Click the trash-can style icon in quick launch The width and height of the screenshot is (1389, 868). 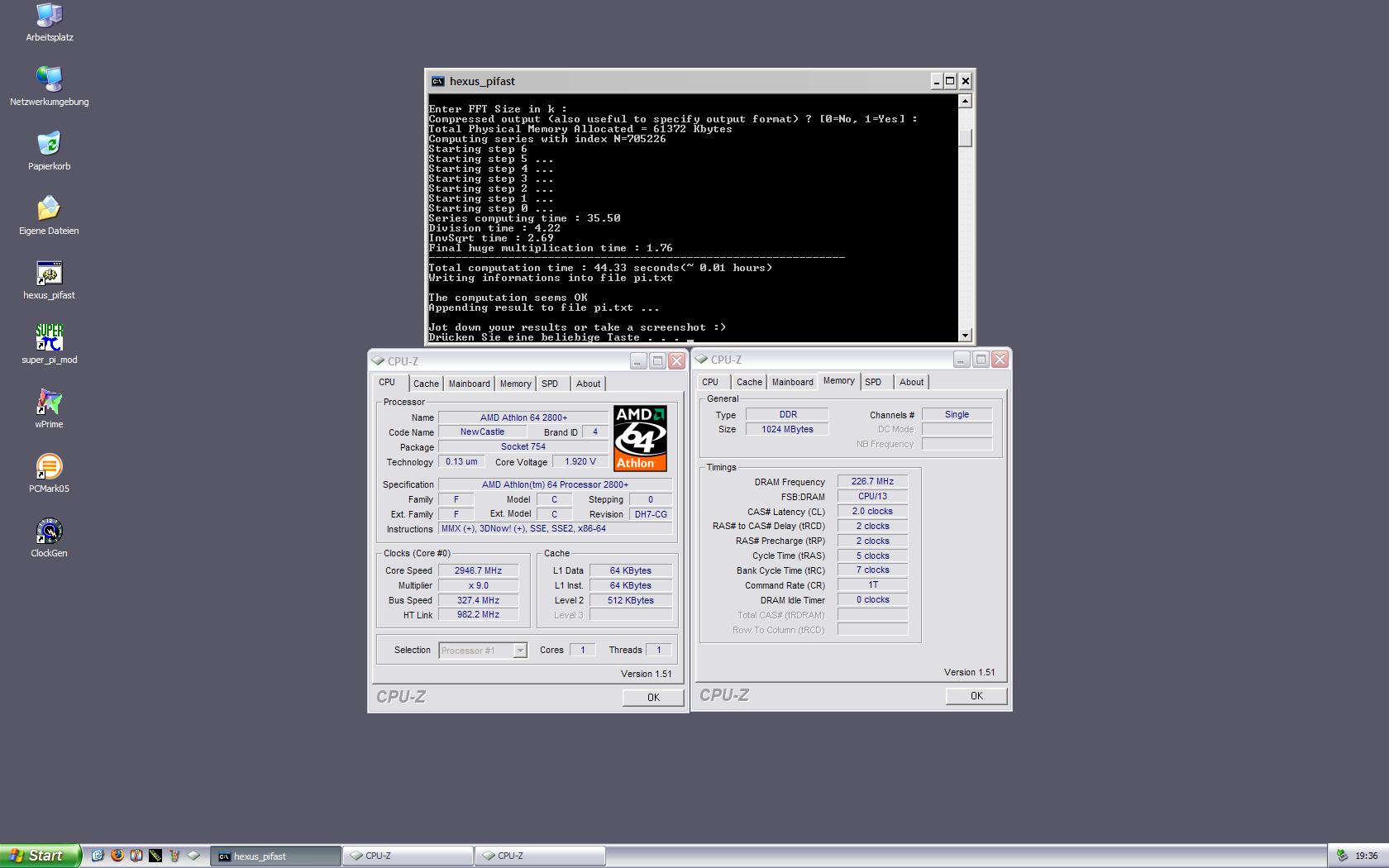tap(174, 856)
